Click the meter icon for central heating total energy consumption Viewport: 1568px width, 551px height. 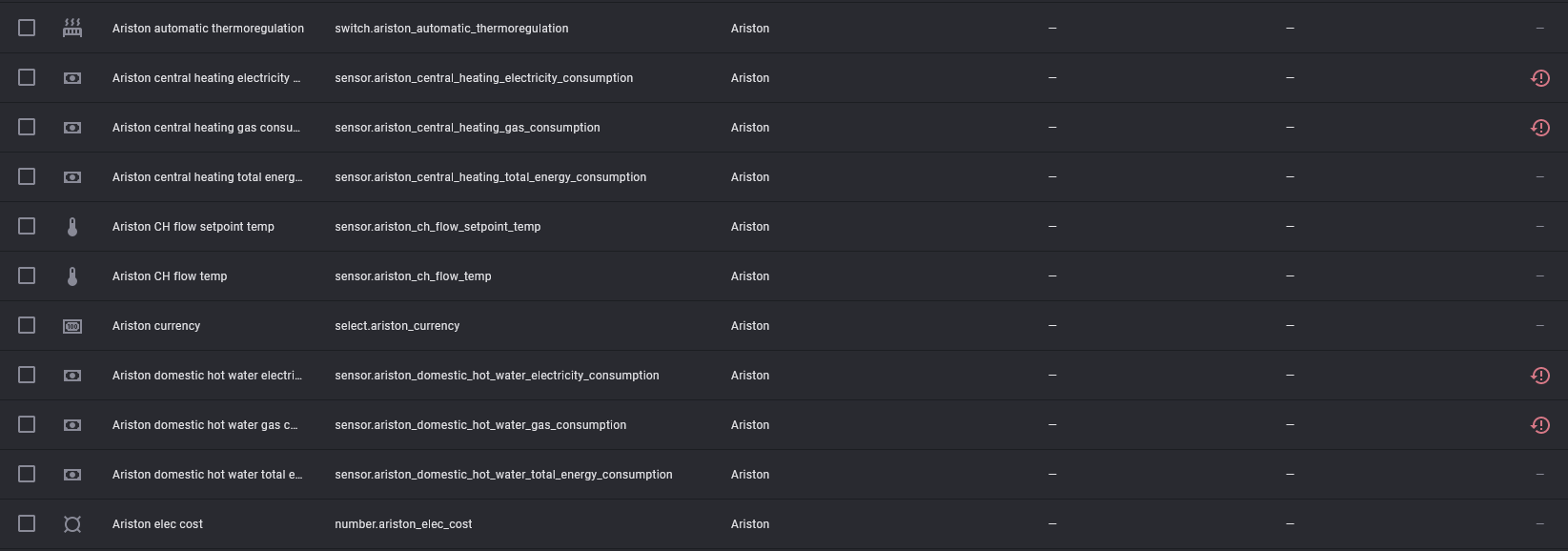coord(71,176)
